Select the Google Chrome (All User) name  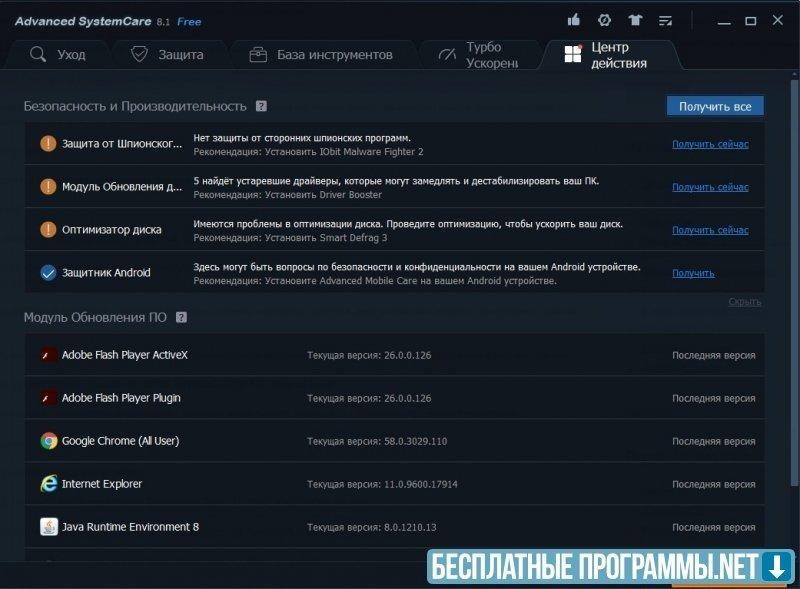click(x=120, y=440)
